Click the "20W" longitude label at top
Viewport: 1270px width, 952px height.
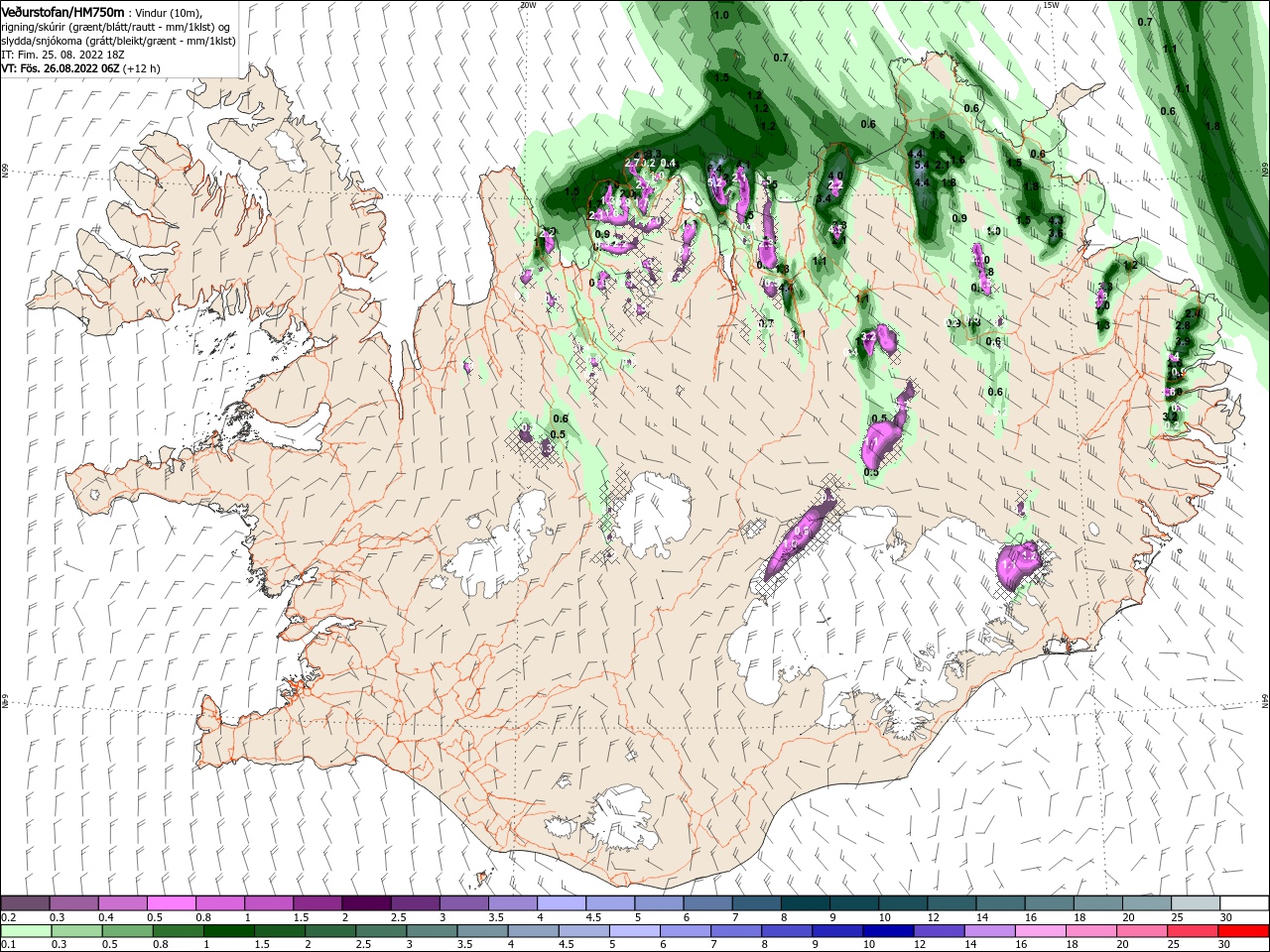point(528,4)
